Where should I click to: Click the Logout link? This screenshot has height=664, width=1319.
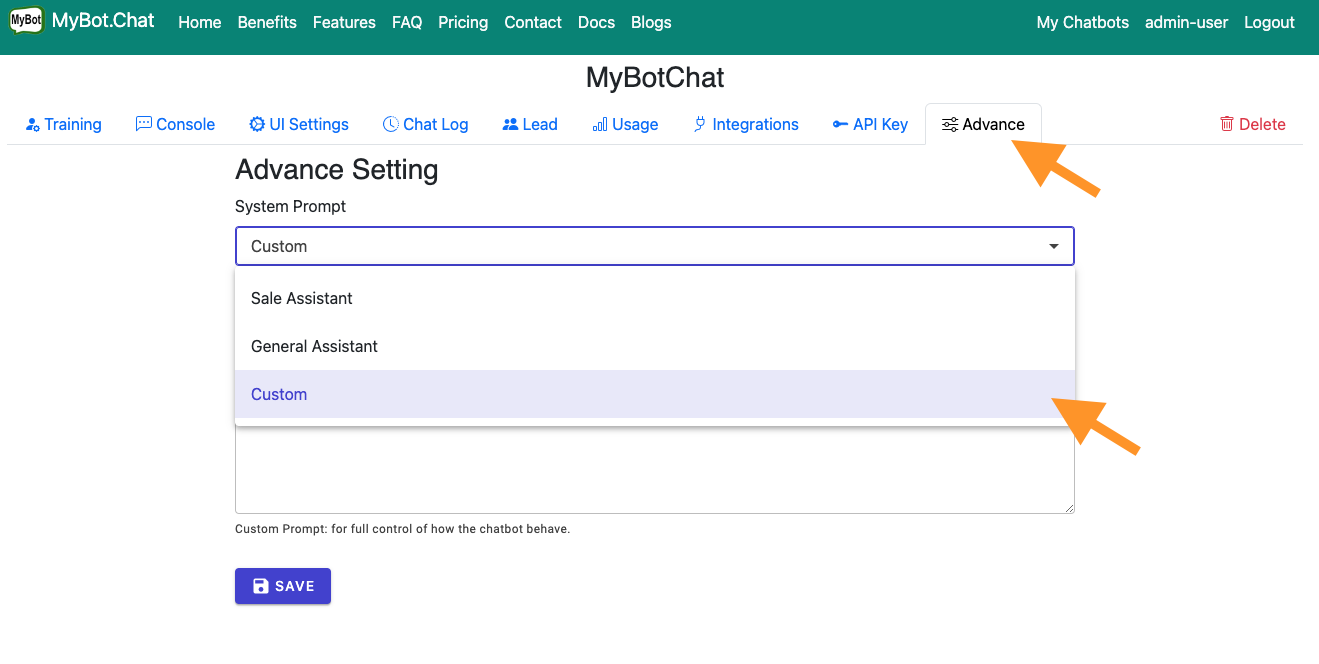(1269, 22)
